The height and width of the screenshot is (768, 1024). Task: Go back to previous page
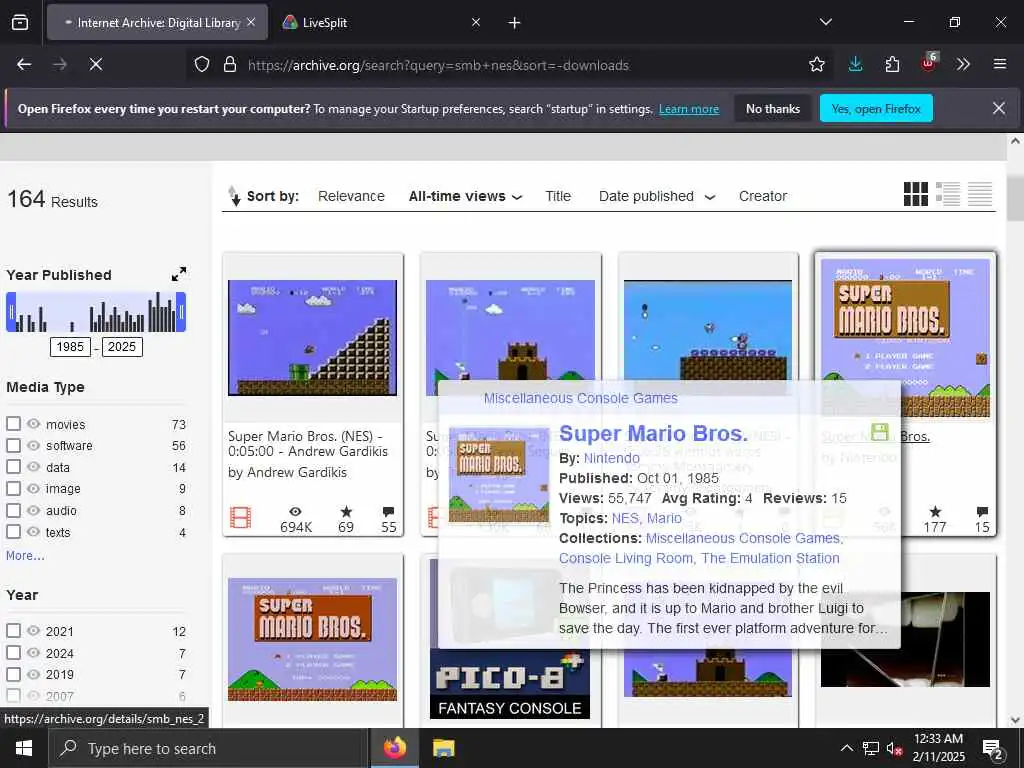[x=24, y=64]
